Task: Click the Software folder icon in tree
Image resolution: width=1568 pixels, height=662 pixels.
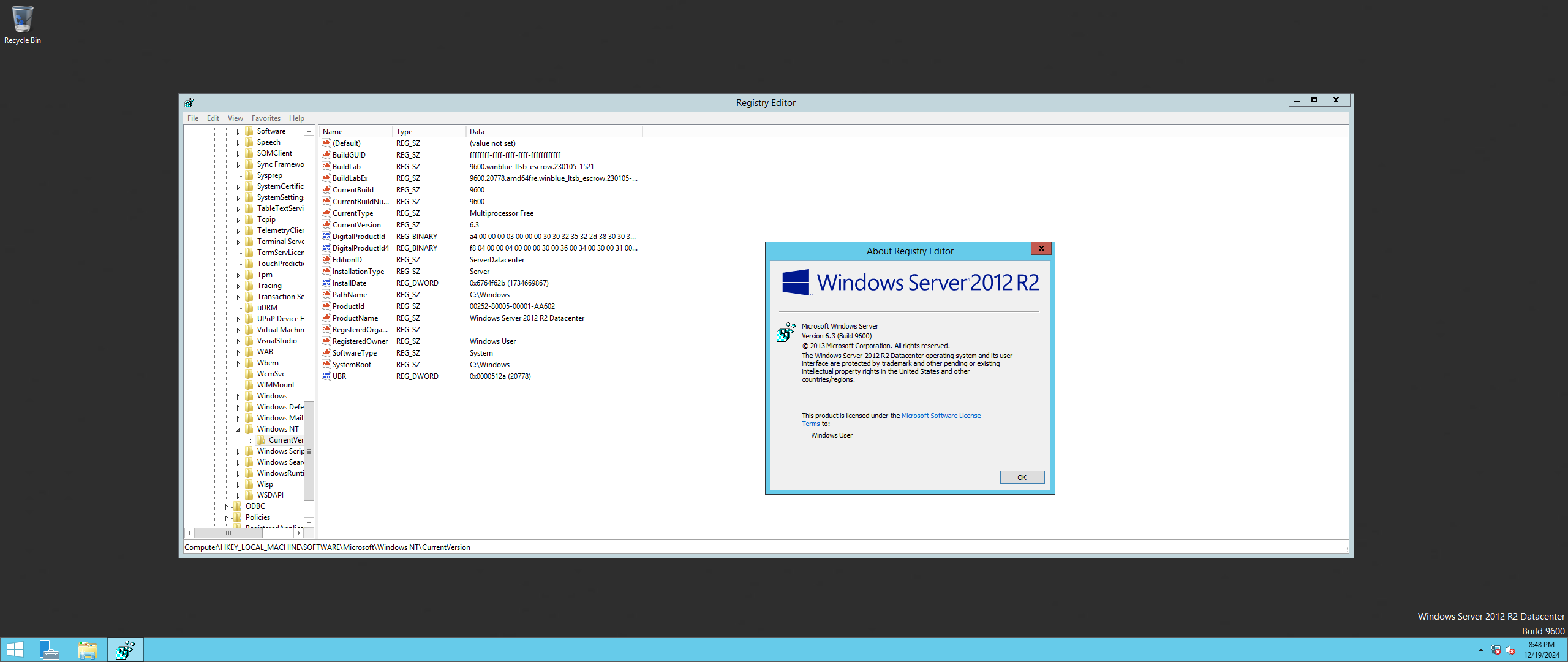Action: pos(249,131)
